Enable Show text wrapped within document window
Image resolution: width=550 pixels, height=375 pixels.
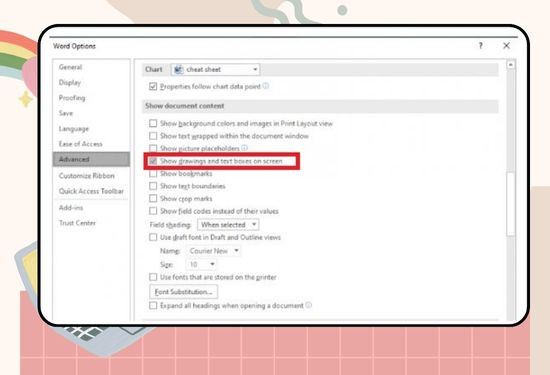(x=153, y=136)
